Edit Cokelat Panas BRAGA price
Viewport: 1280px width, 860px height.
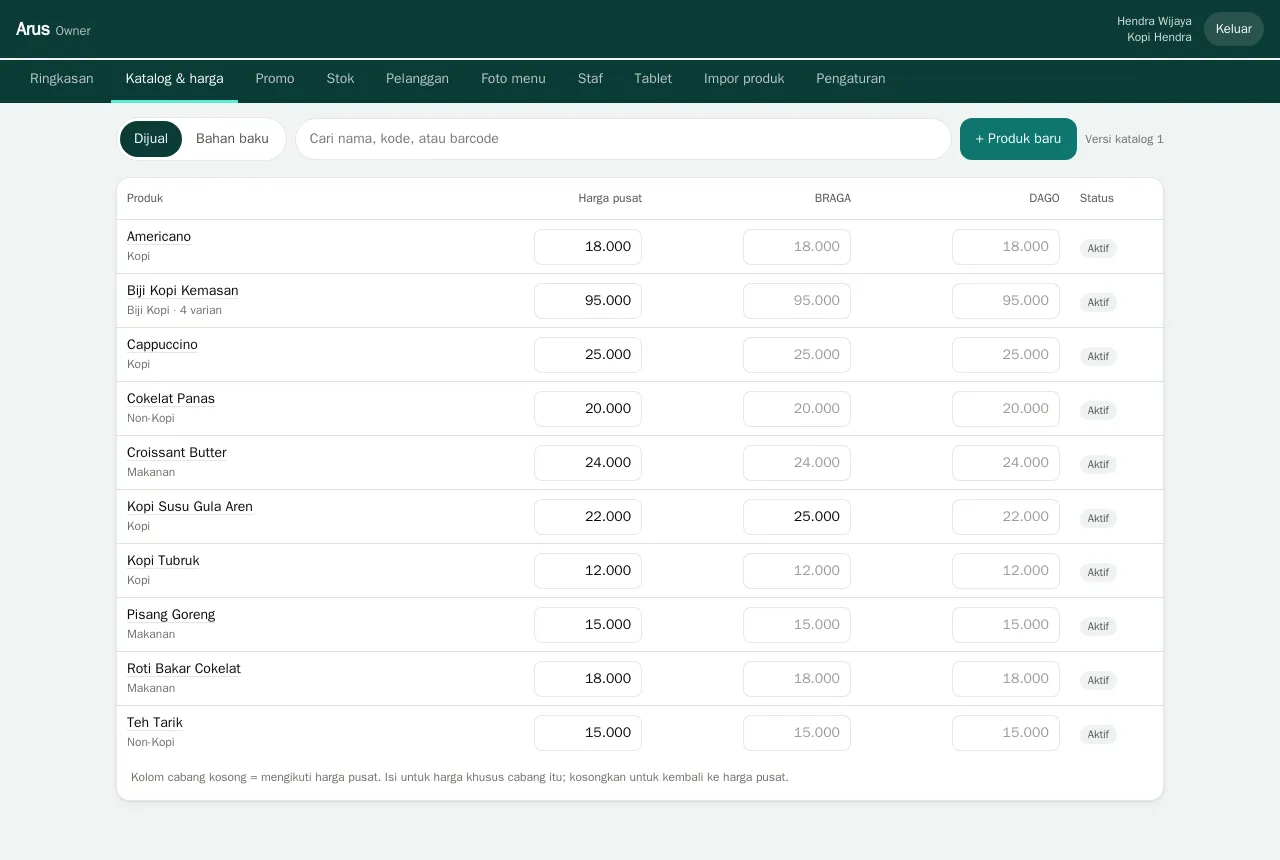tap(797, 409)
